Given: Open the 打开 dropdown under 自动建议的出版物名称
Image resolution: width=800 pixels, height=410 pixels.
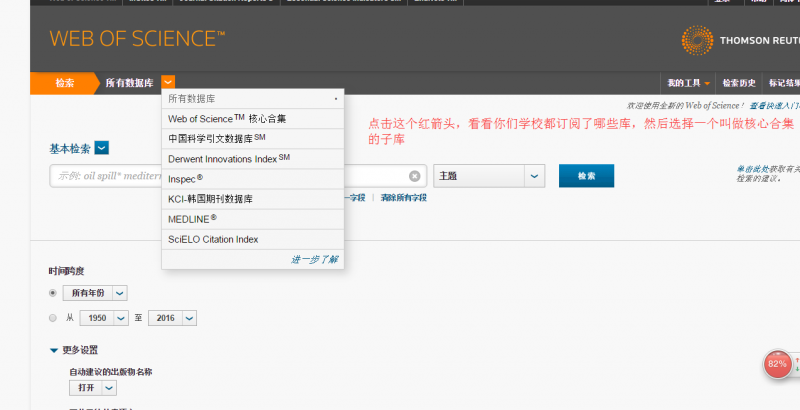Looking at the screenshot, I should pos(93,388).
